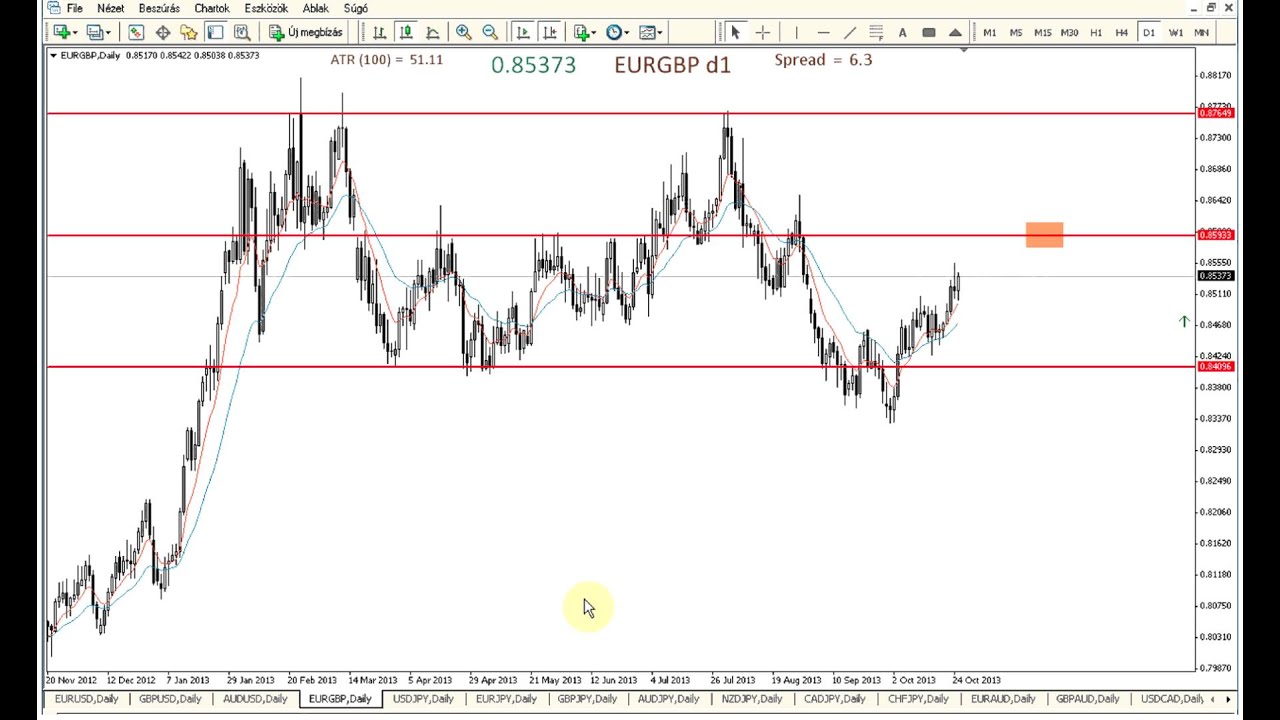Screen dimensions: 1280x720
Task: Open the Market Watch window icon
Action: point(136,33)
